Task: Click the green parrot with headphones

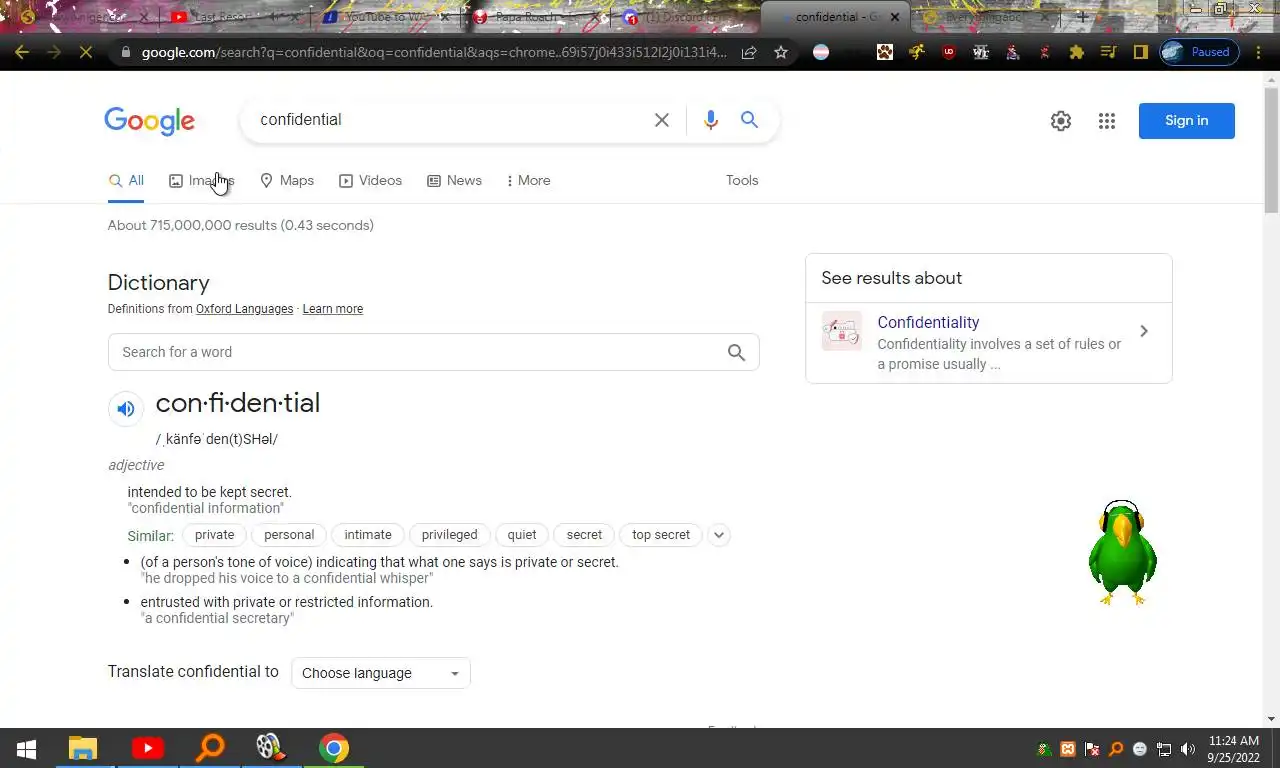Action: click(1122, 553)
